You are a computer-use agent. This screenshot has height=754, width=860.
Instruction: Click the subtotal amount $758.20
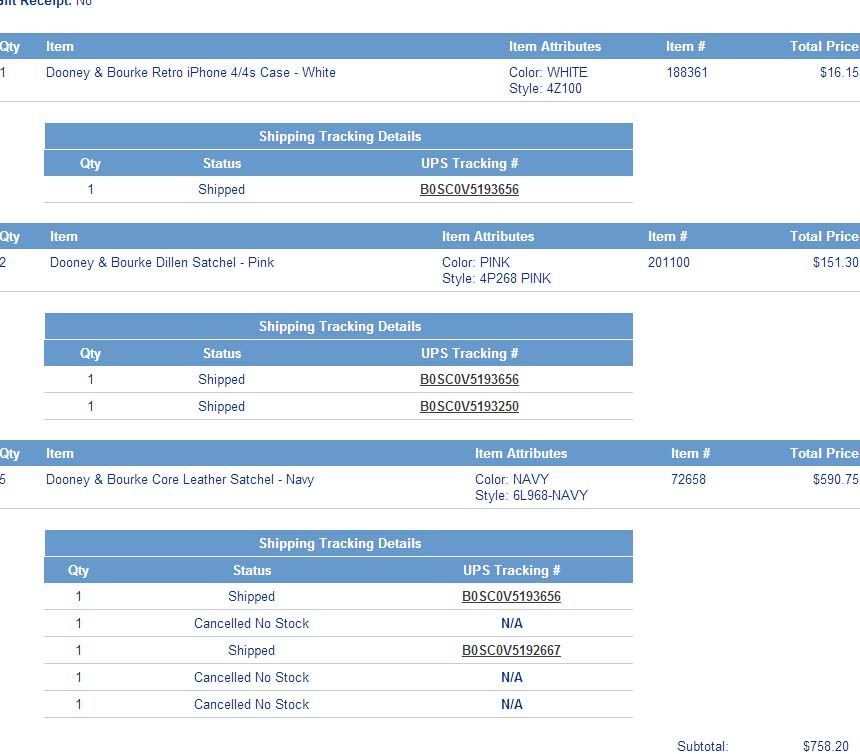825,747
